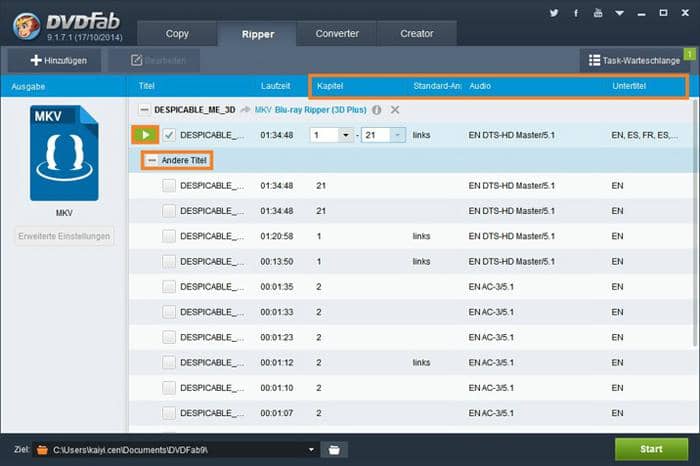Click the title list vertical scrollbar
The width and height of the screenshot is (700, 466).
[694, 223]
